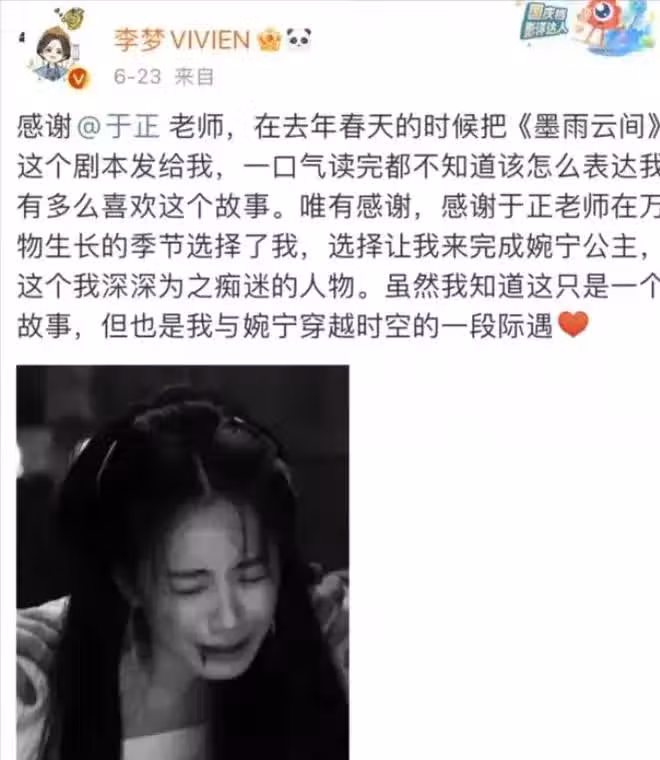The image size is (660, 760).
Task: Open the 国庆 badge at top right
Action: tap(543, 22)
